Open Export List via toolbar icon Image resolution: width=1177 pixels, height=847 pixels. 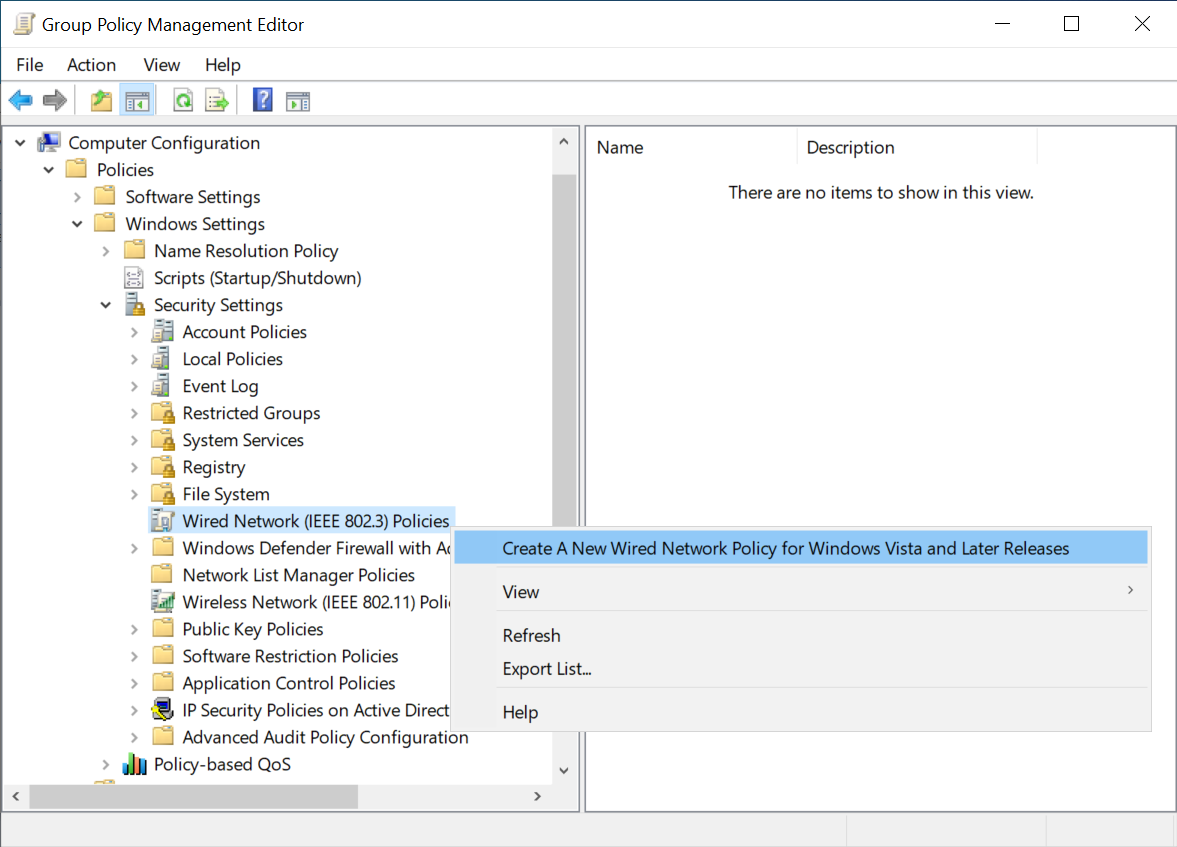(216, 99)
